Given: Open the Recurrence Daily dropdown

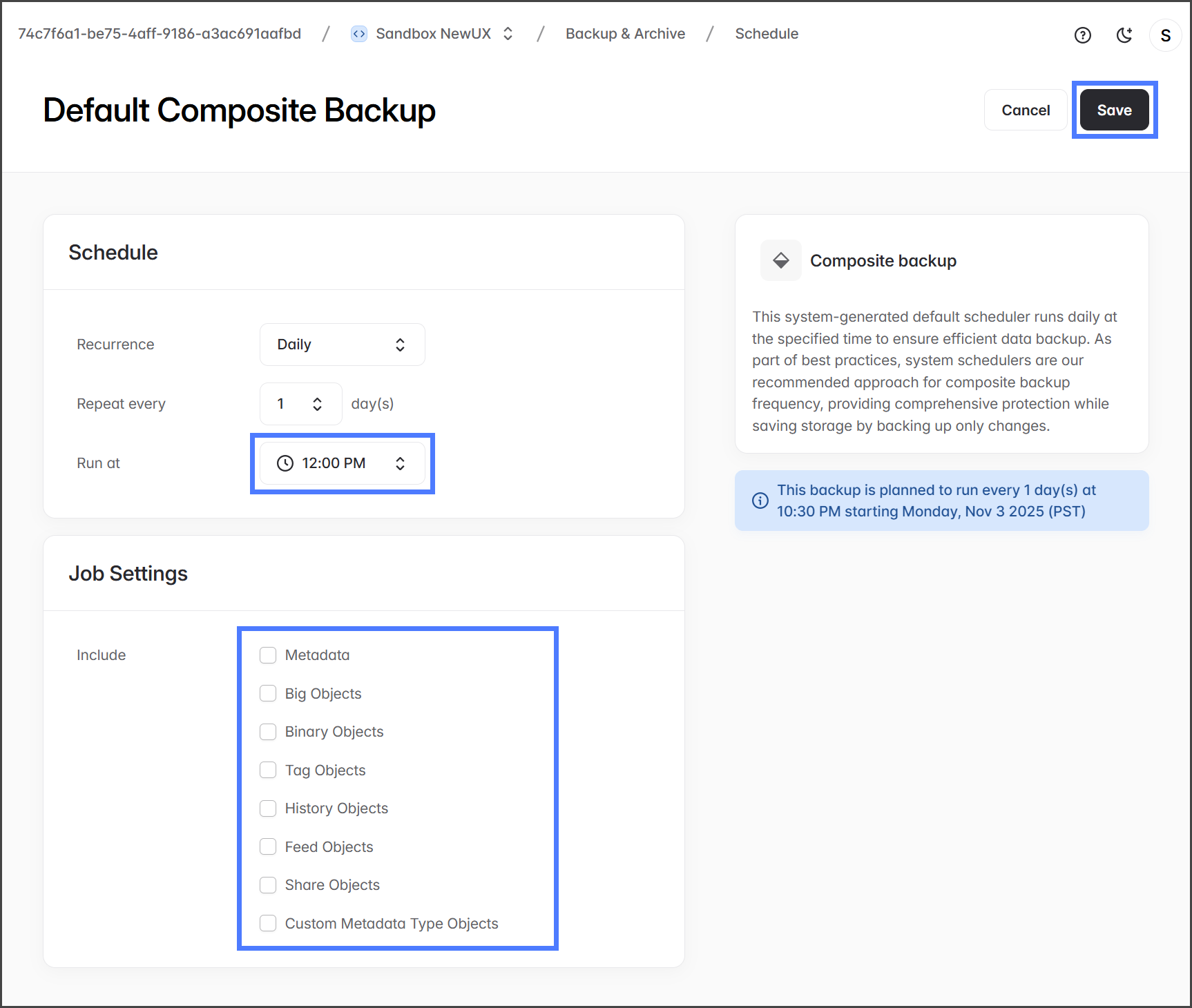Looking at the screenshot, I should tap(342, 345).
